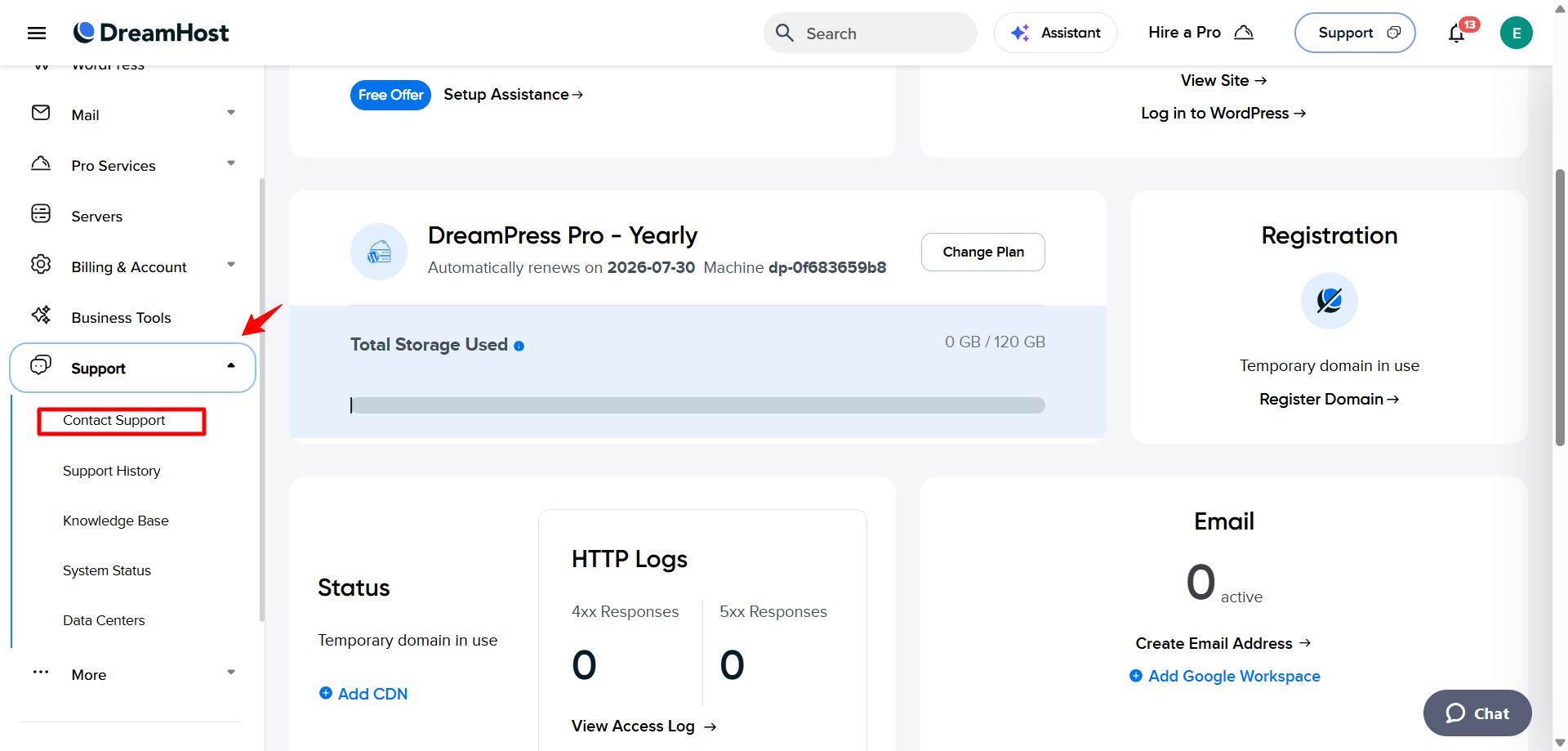Expand the More sidebar section
This screenshot has height=751, width=1568.
point(231,673)
